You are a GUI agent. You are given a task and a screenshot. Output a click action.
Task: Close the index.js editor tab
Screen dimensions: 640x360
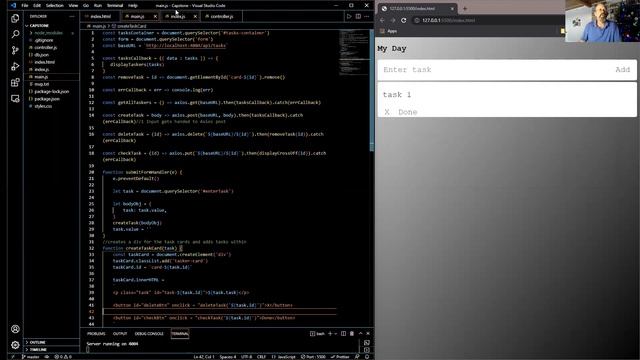[195, 16]
